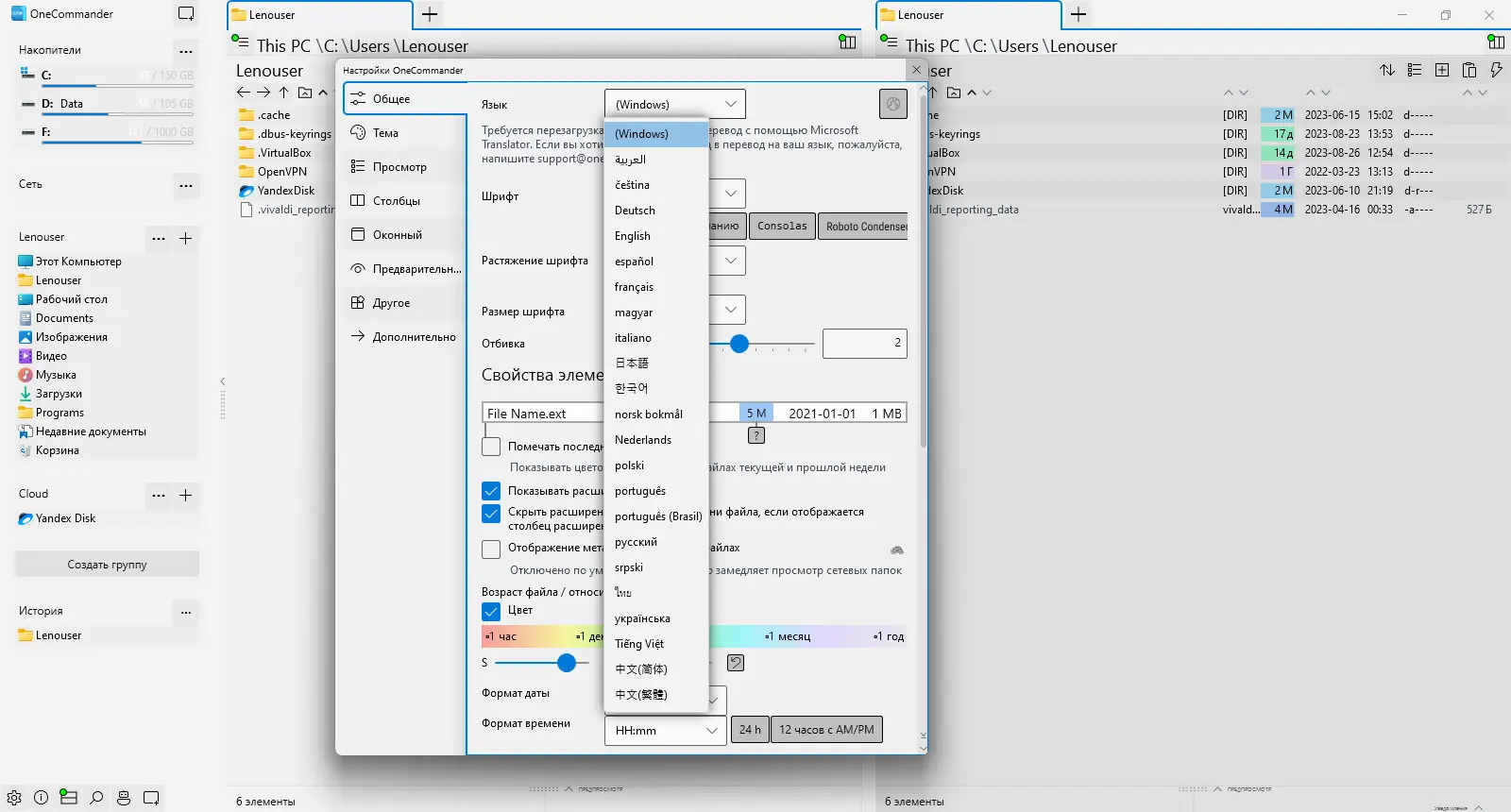Choose Deutsch from the language list
The height and width of the screenshot is (812, 1511).
[655, 211]
